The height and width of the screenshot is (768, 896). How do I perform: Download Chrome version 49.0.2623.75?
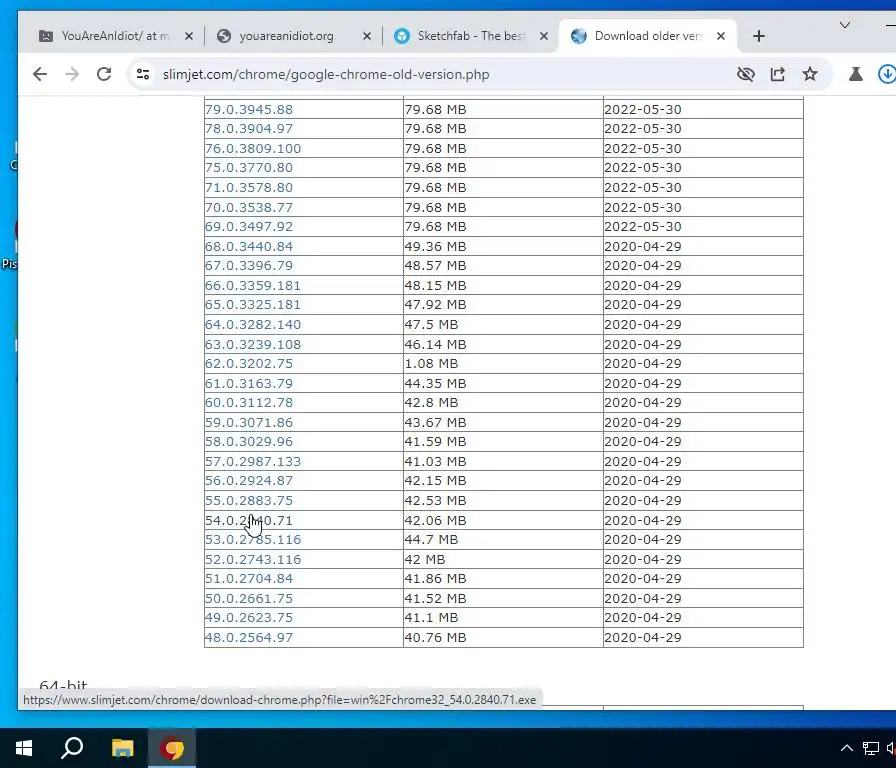point(249,617)
